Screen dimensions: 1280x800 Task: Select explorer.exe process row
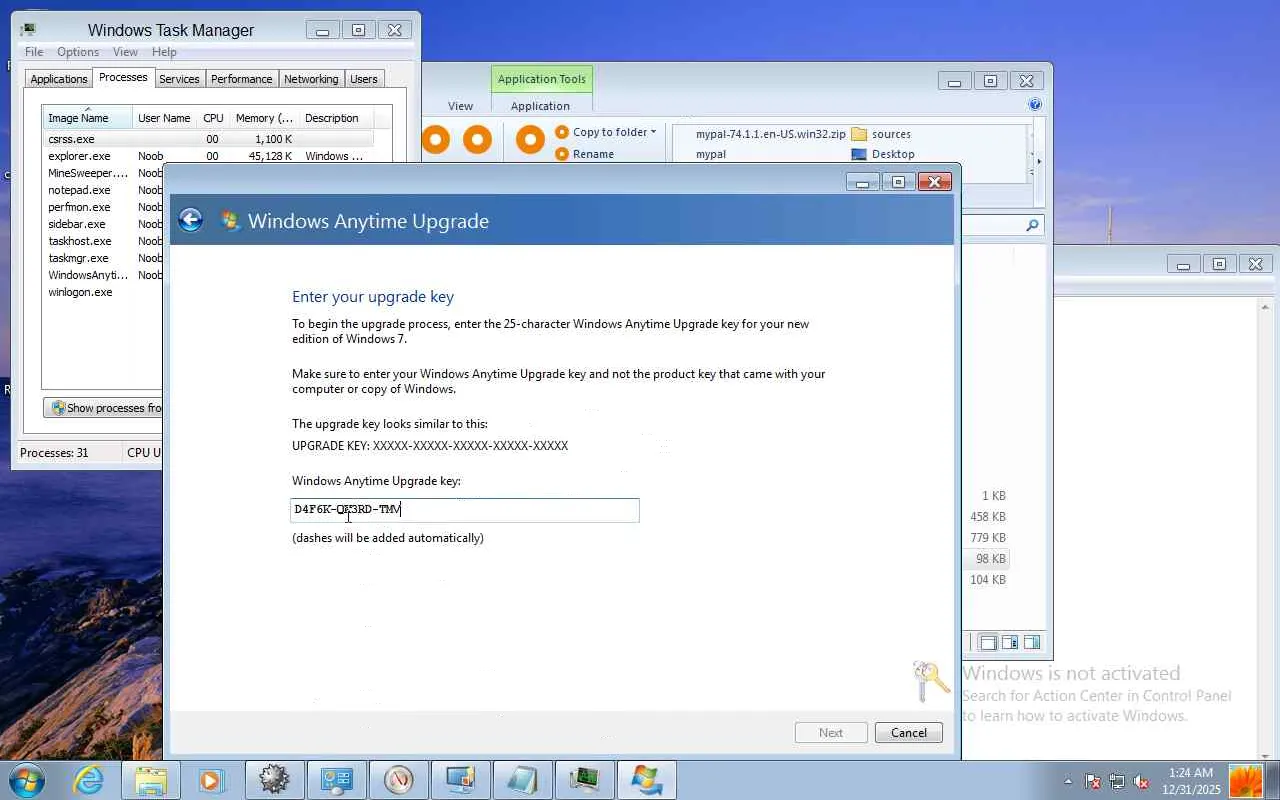pos(208,156)
